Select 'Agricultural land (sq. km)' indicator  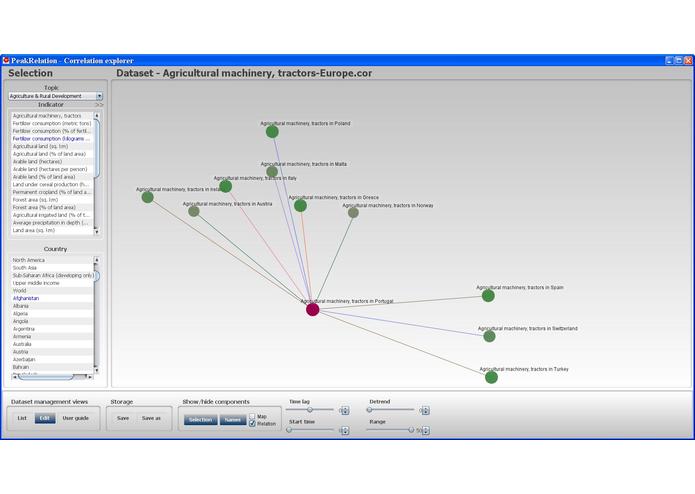(x=52, y=146)
